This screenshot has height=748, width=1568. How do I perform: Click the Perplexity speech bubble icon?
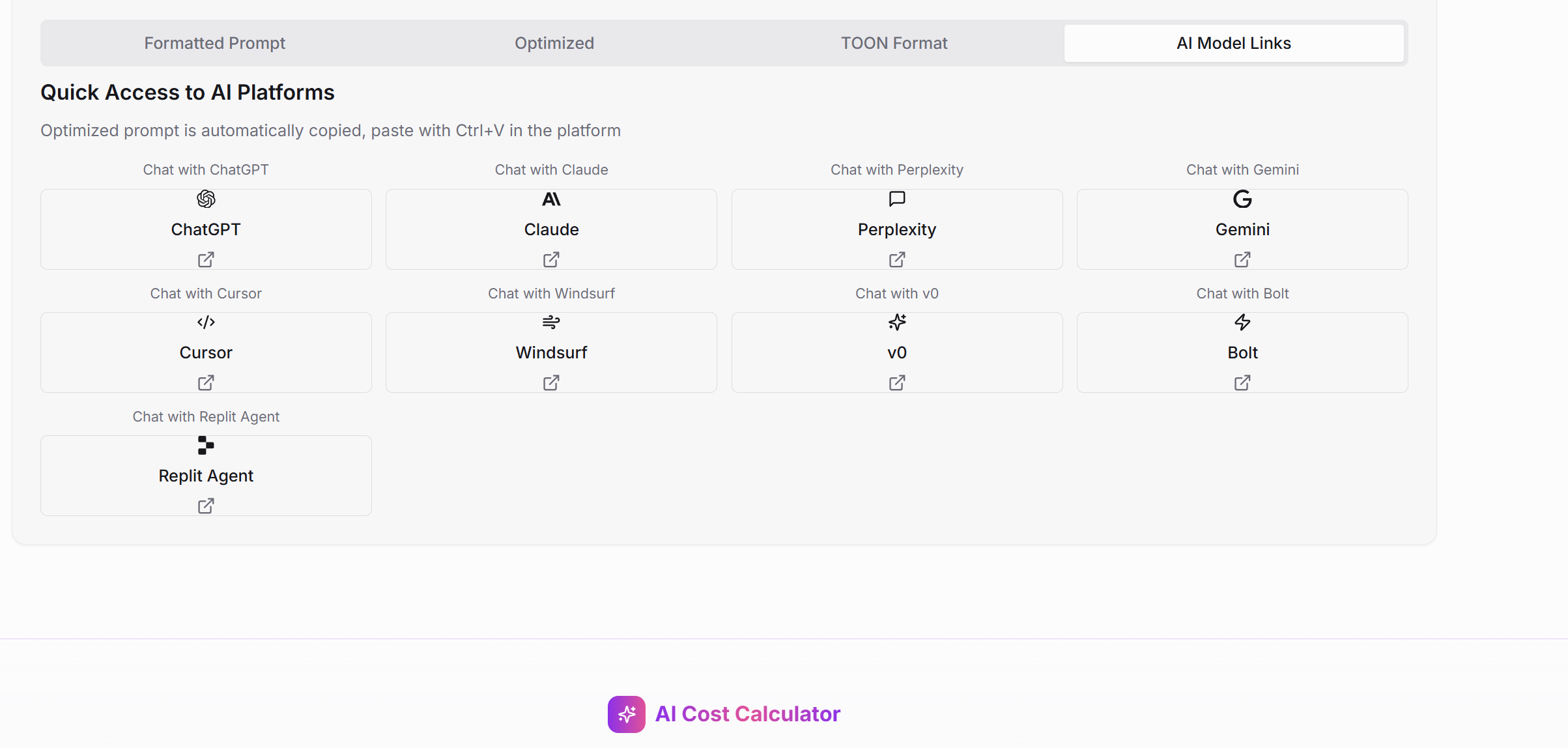coord(897,199)
